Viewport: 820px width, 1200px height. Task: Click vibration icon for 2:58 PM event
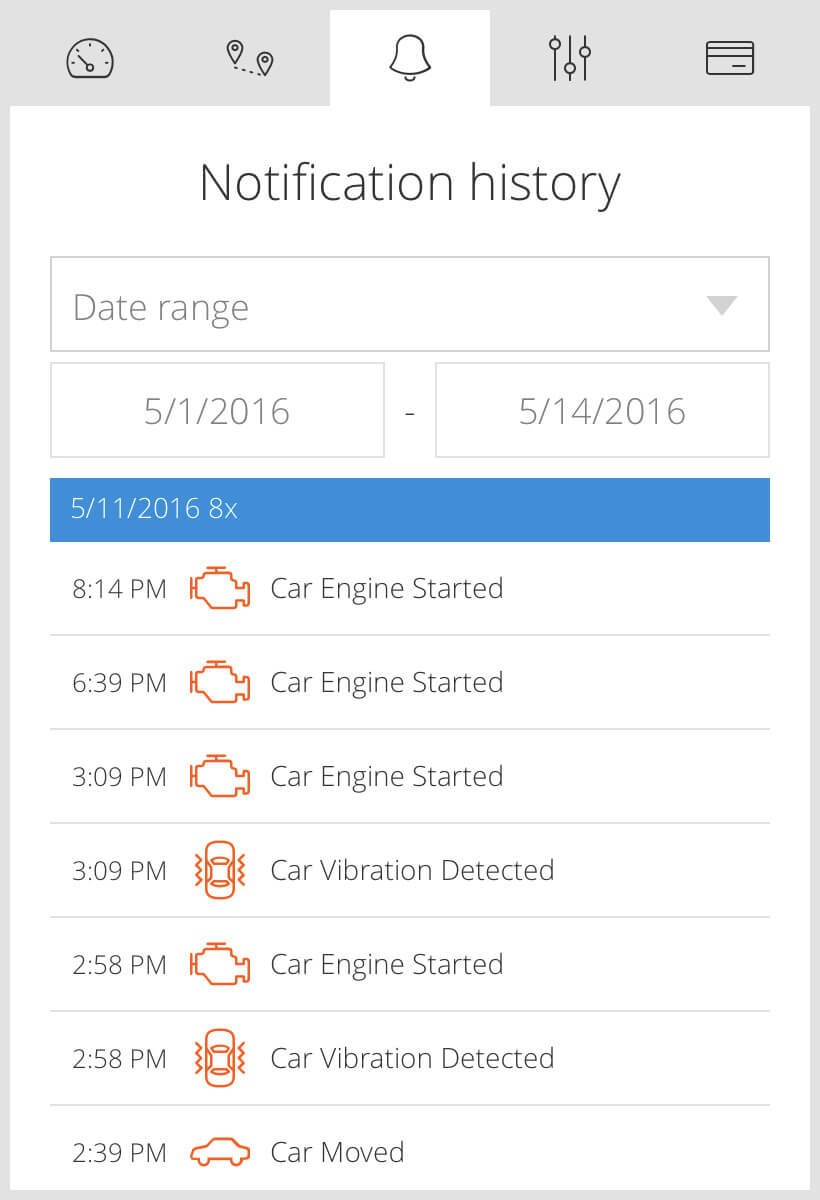219,1058
